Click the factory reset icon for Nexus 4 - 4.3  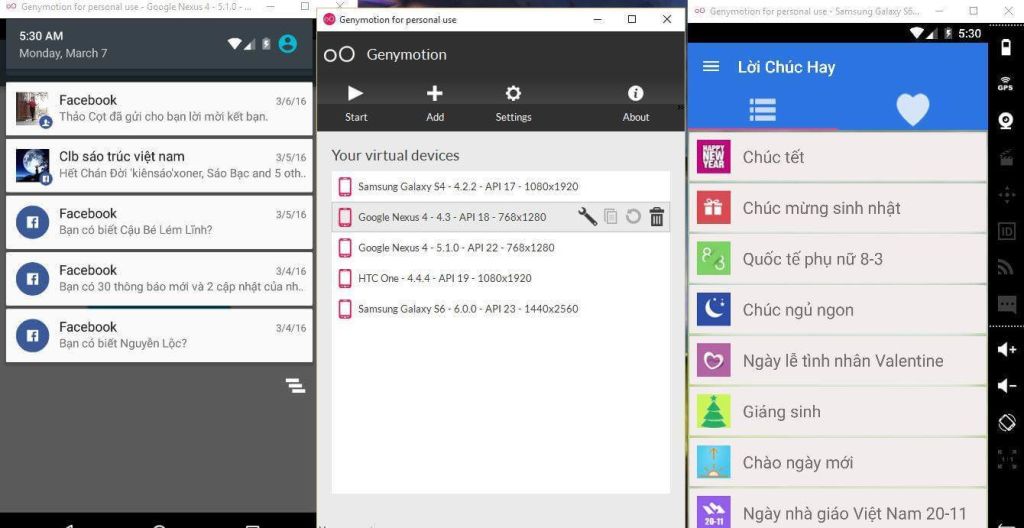coord(633,216)
